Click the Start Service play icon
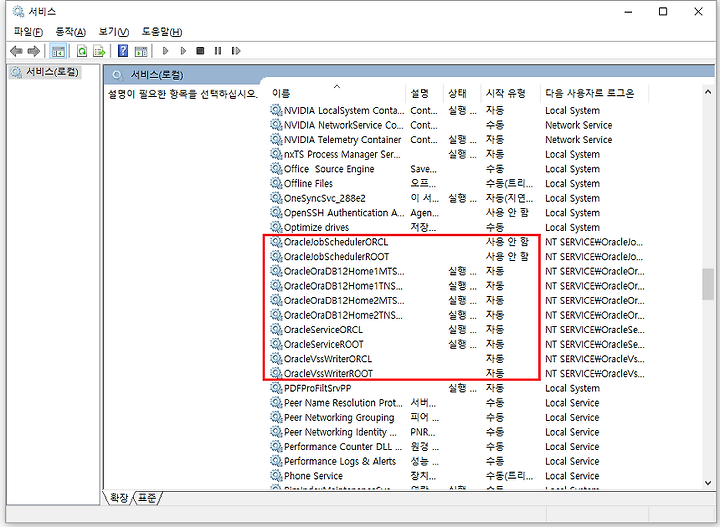The width and height of the screenshot is (720, 527). point(166,51)
